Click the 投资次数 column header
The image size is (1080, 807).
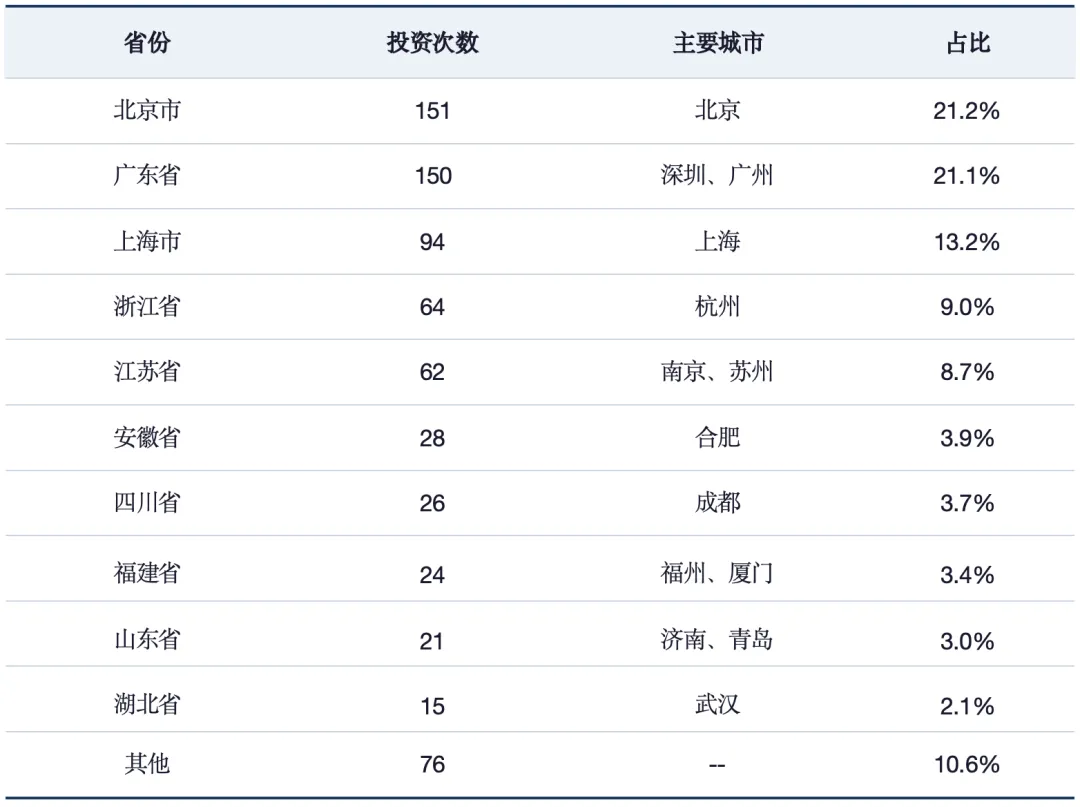433,43
